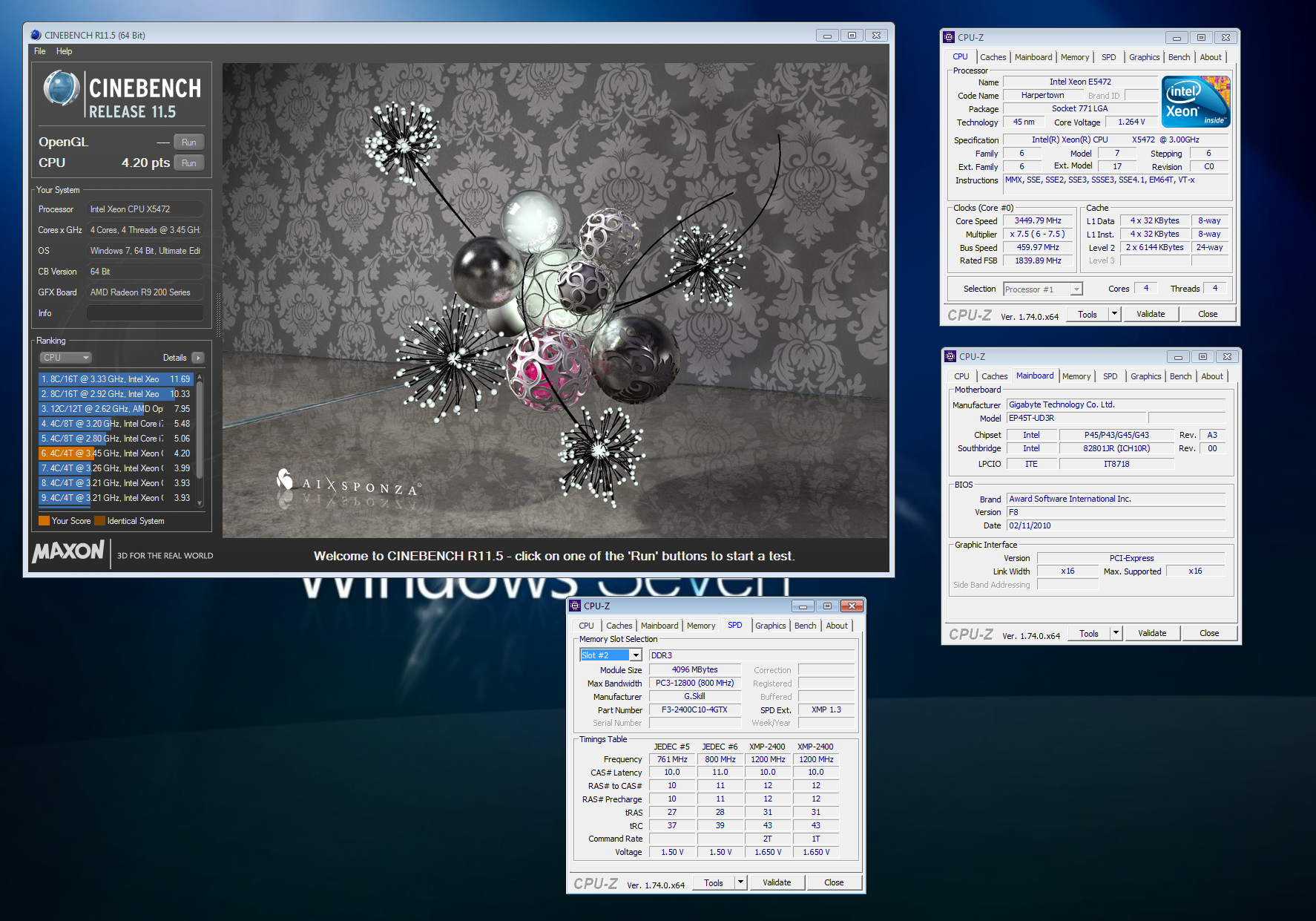Run the OpenGL benchmark

(189, 142)
